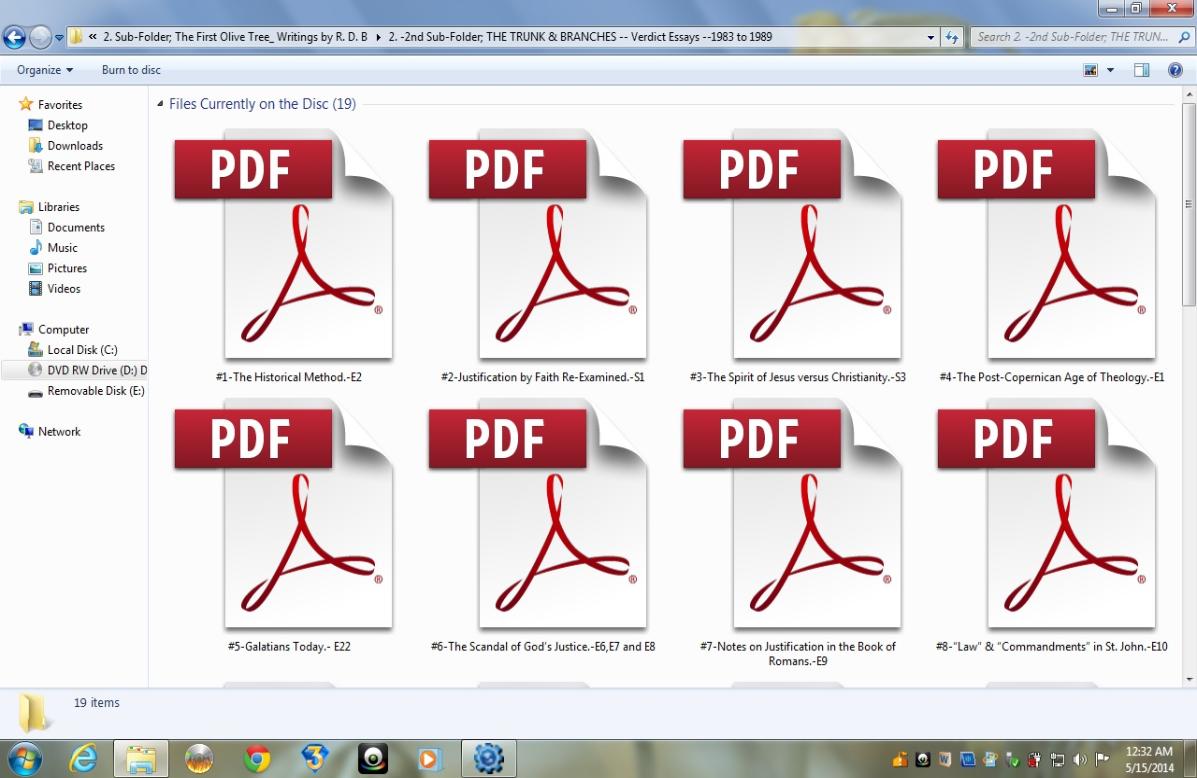Screen dimensions: 1197x778
Task: Click the Word icon in the system tray
Action: (945, 760)
